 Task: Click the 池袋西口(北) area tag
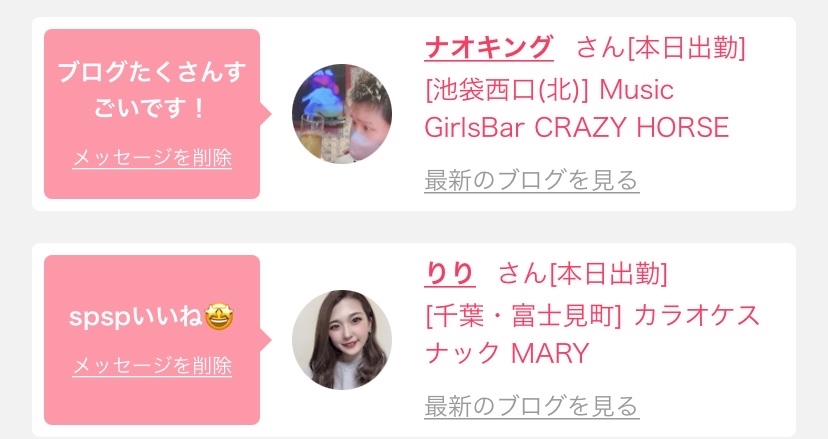coord(506,90)
